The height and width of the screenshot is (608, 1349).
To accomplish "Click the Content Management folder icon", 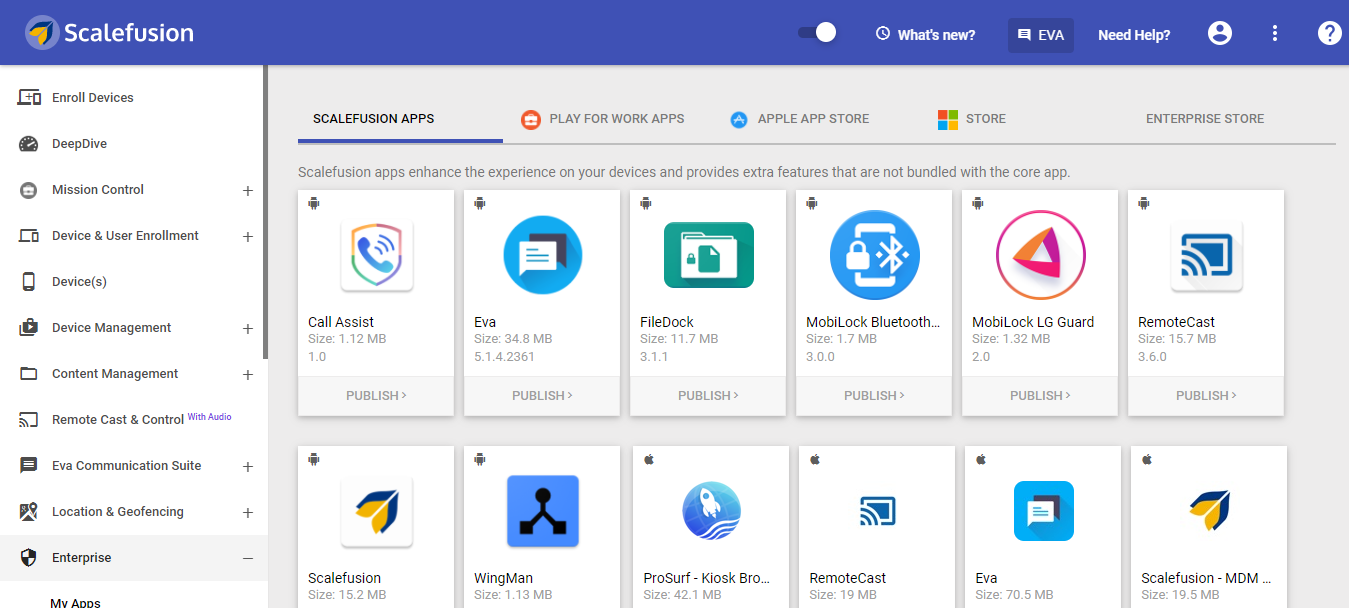I will tap(29, 374).
